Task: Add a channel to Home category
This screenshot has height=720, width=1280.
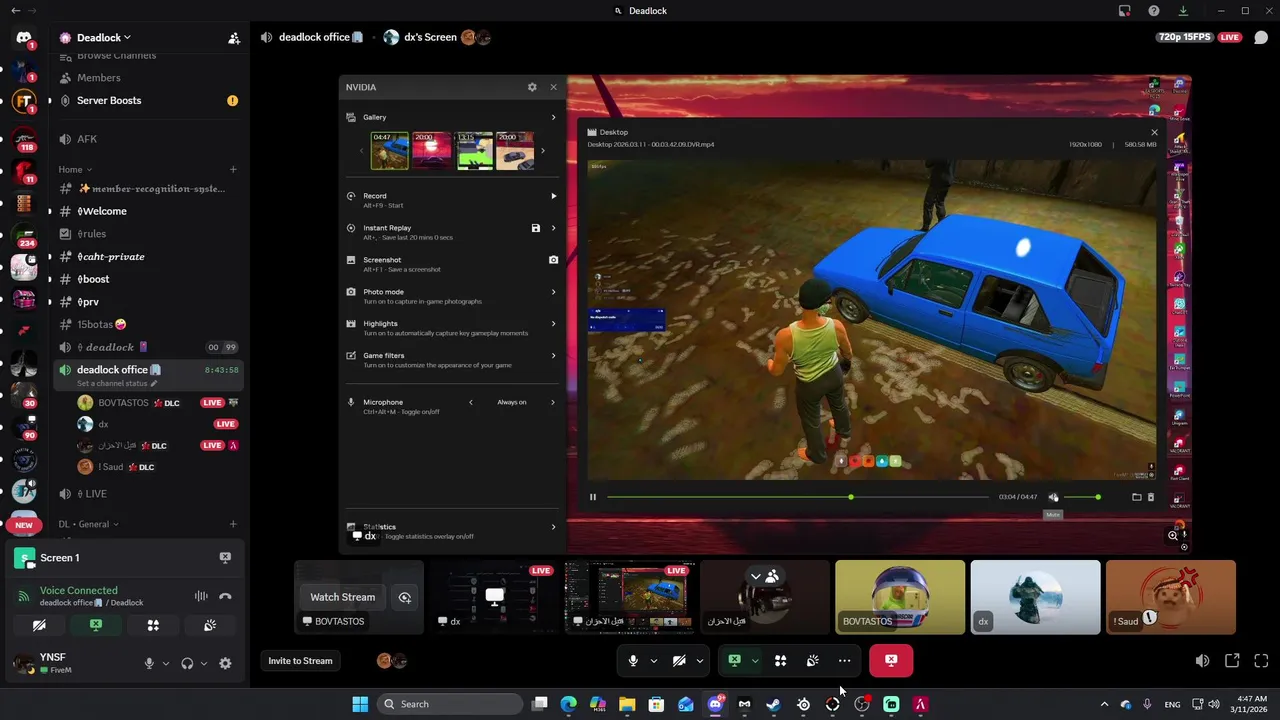Action: click(x=233, y=169)
